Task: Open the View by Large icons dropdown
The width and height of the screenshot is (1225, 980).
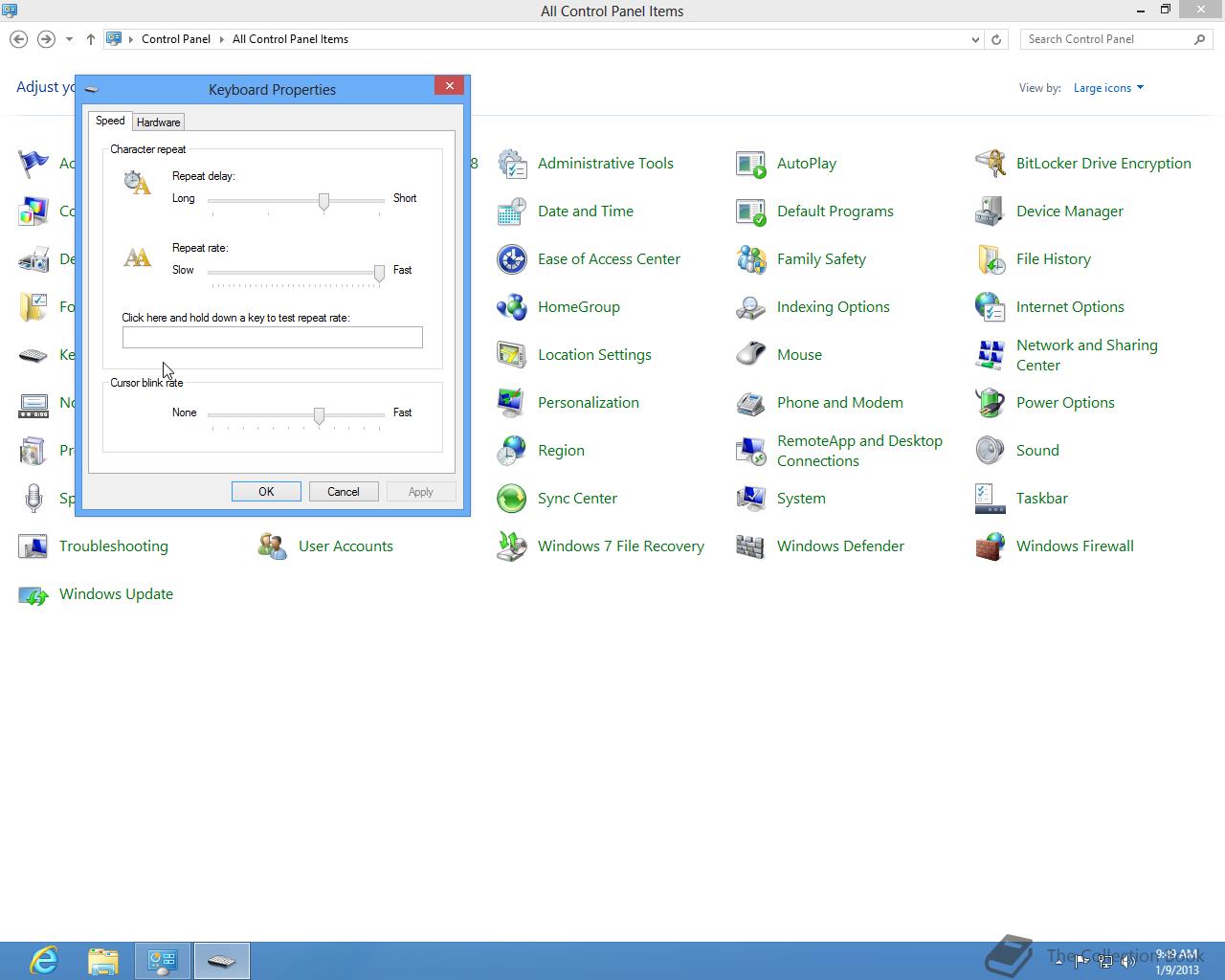Action: 1108,88
